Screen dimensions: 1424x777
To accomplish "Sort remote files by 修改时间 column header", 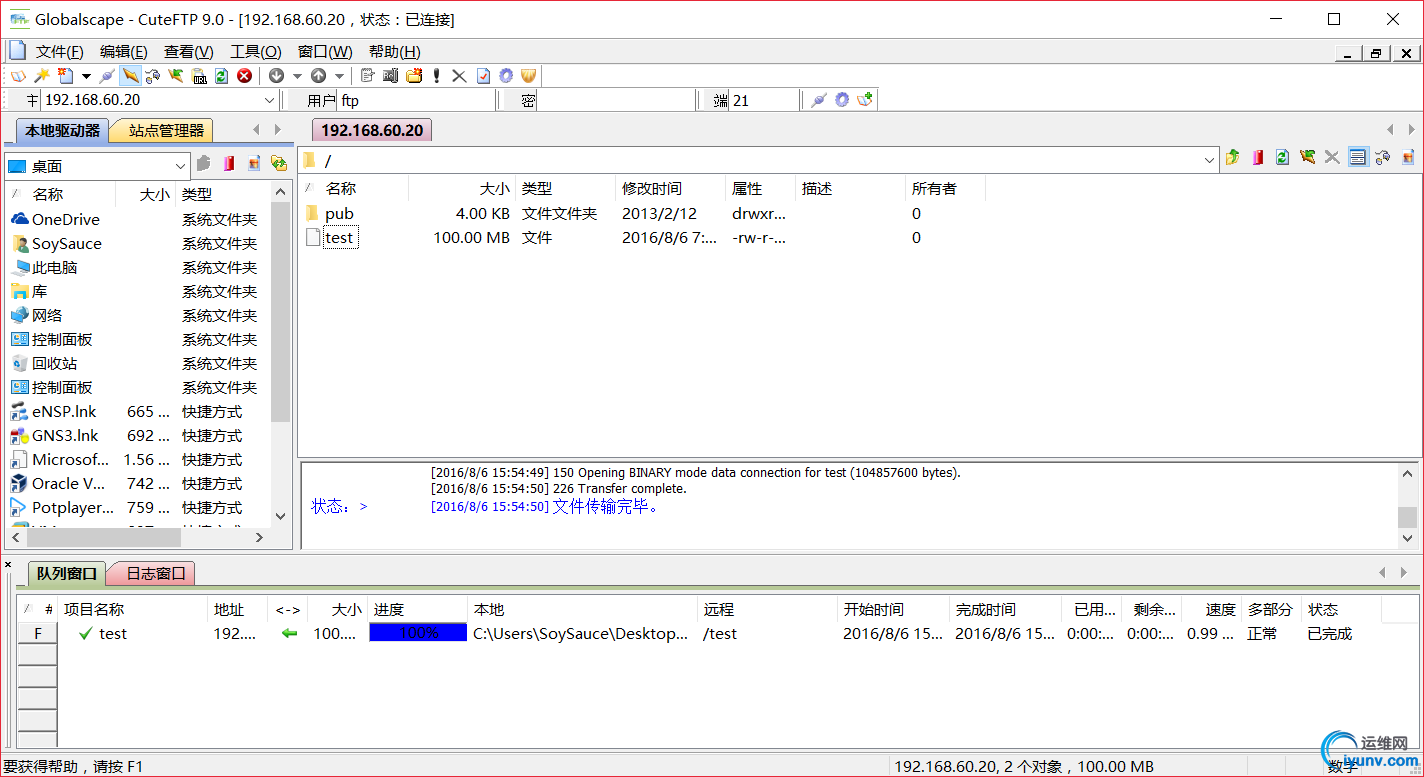I will click(x=670, y=188).
